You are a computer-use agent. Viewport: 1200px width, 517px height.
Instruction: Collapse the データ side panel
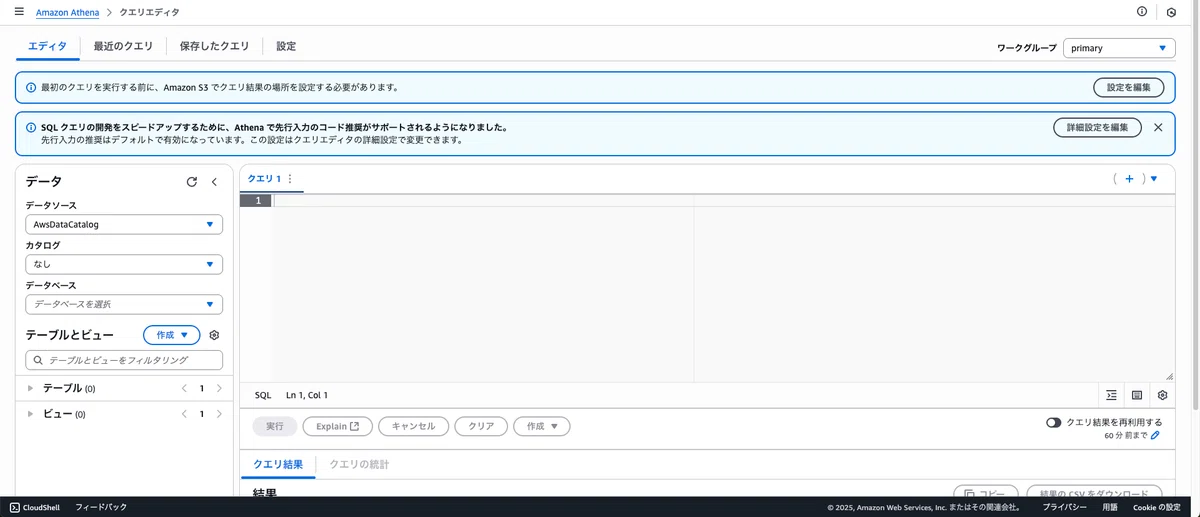(x=214, y=182)
